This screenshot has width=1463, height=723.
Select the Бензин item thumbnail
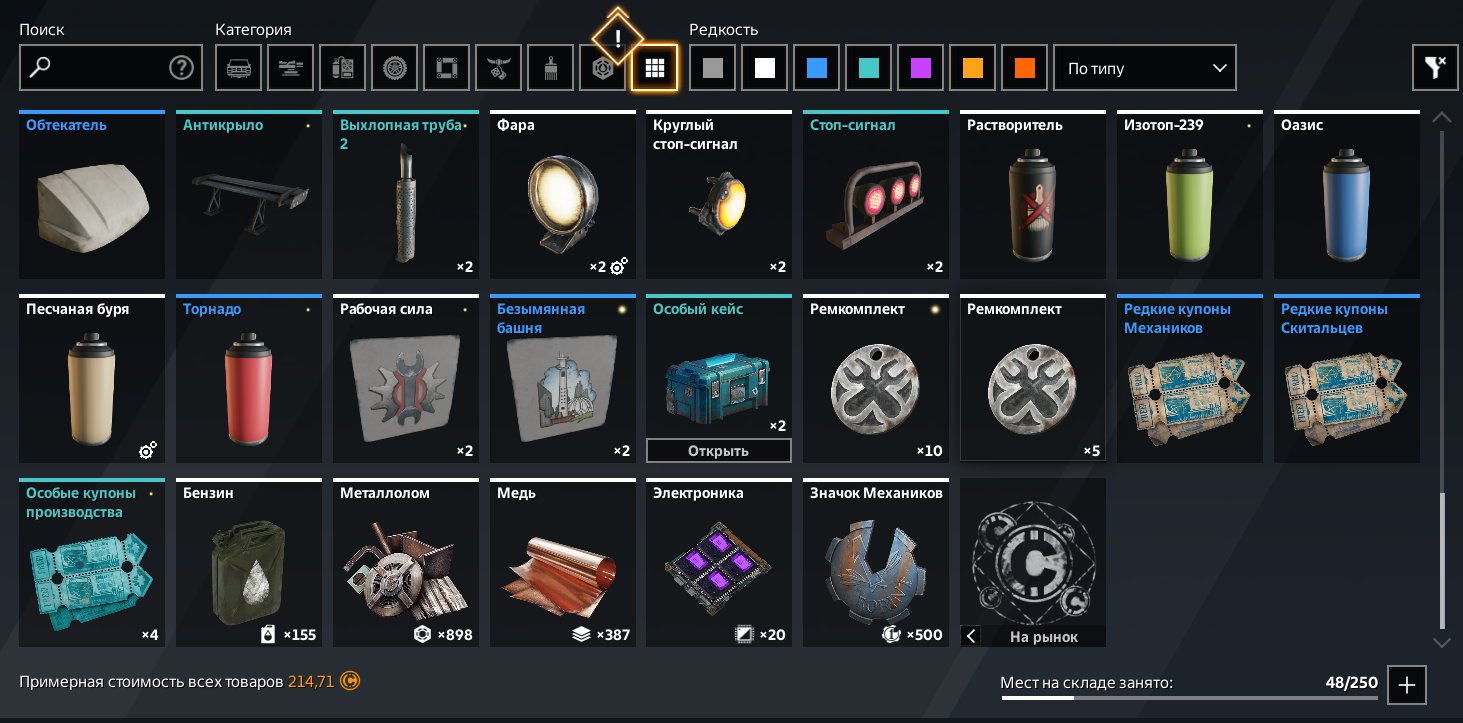249,562
